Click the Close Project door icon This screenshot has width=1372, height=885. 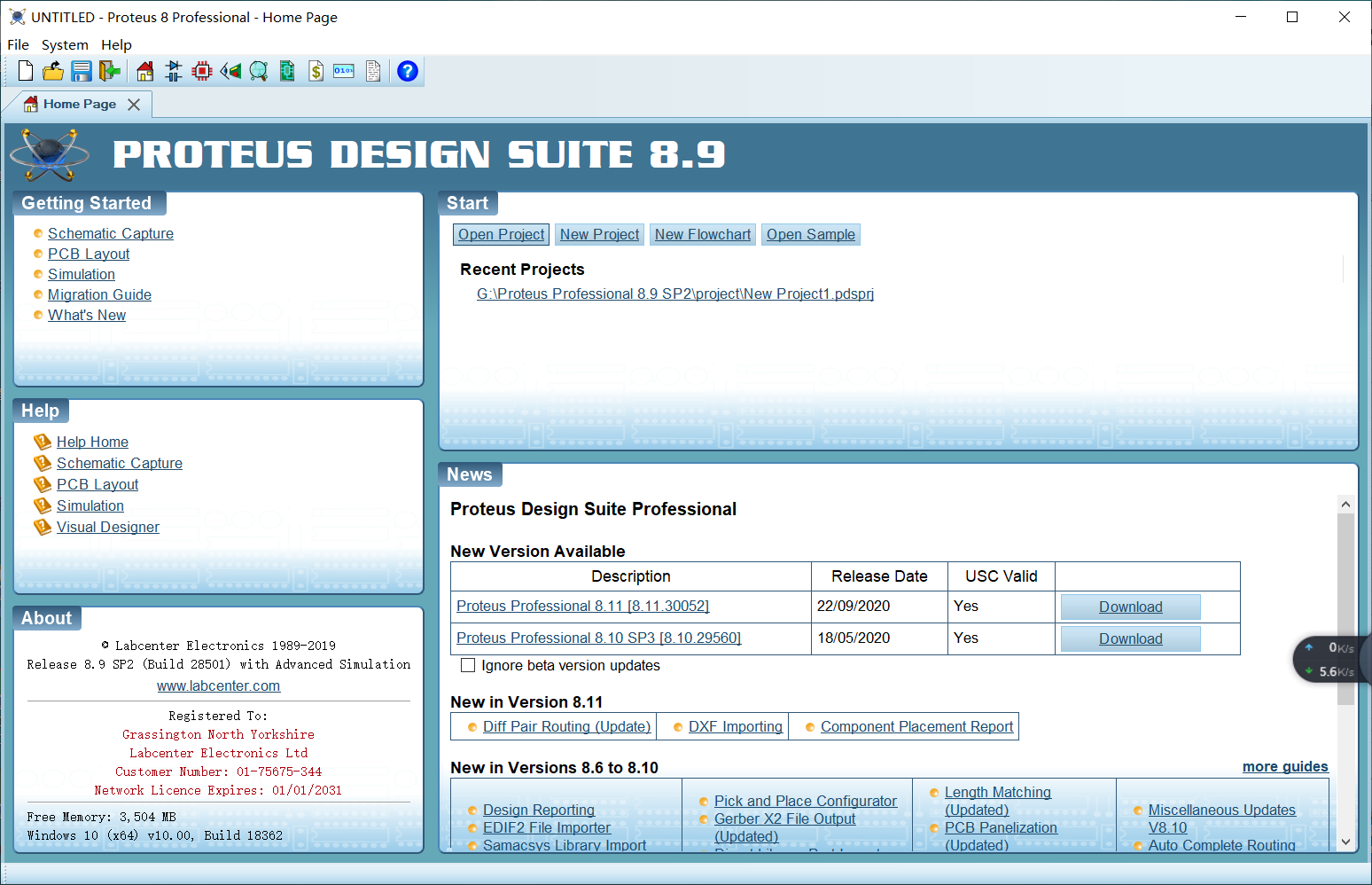coord(110,71)
